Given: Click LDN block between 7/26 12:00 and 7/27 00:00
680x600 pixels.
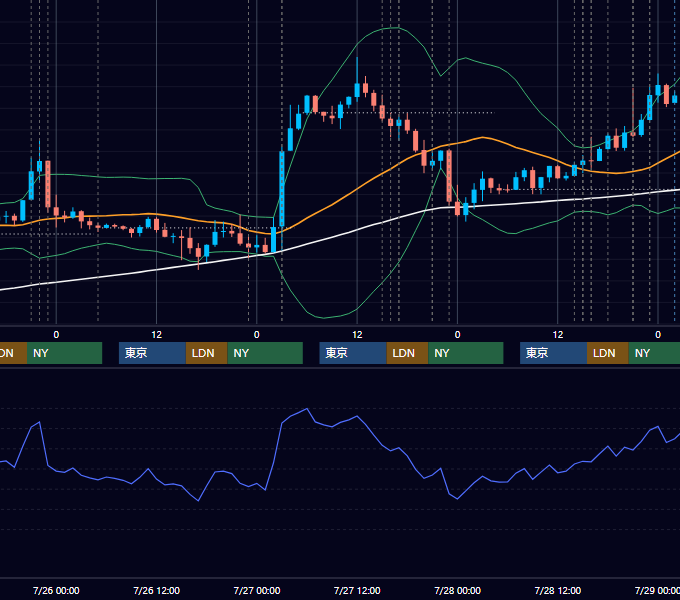Looking at the screenshot, I should [206, 353].
